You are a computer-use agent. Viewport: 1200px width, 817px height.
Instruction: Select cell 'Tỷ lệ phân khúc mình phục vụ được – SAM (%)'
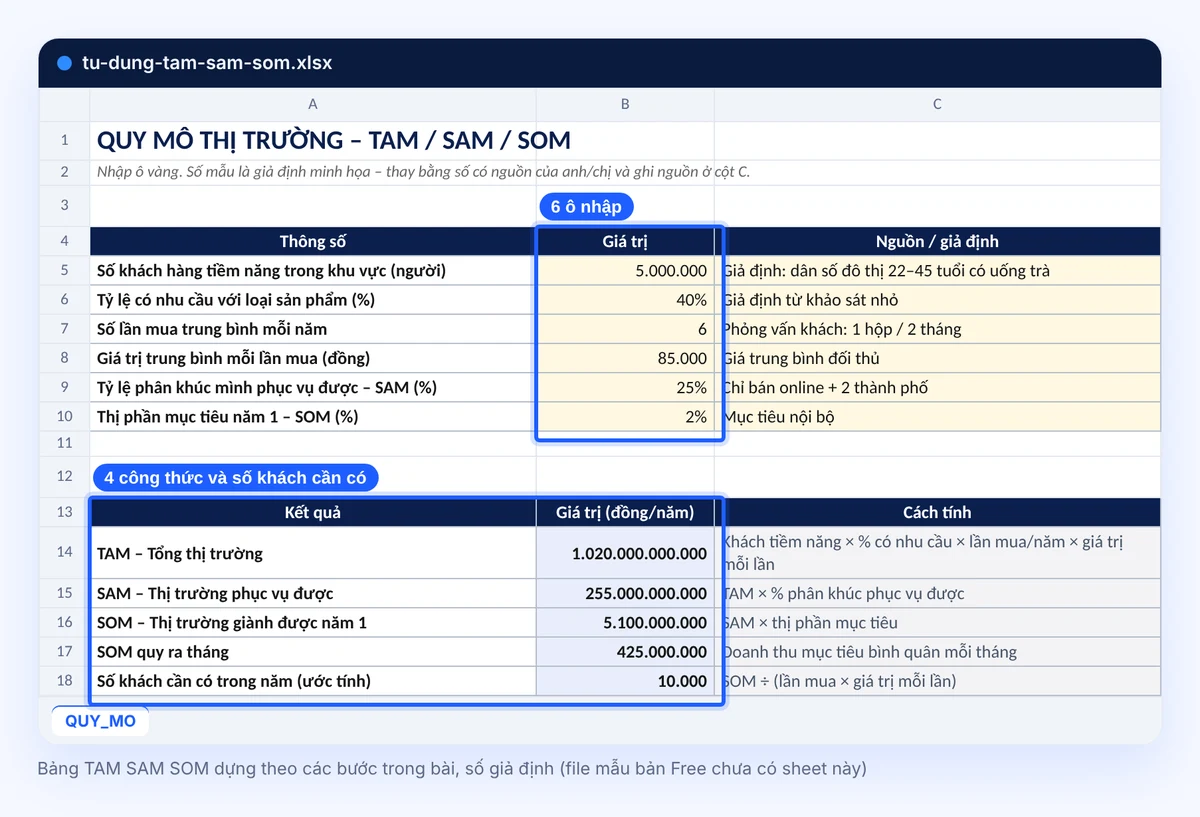click(313, 387)
